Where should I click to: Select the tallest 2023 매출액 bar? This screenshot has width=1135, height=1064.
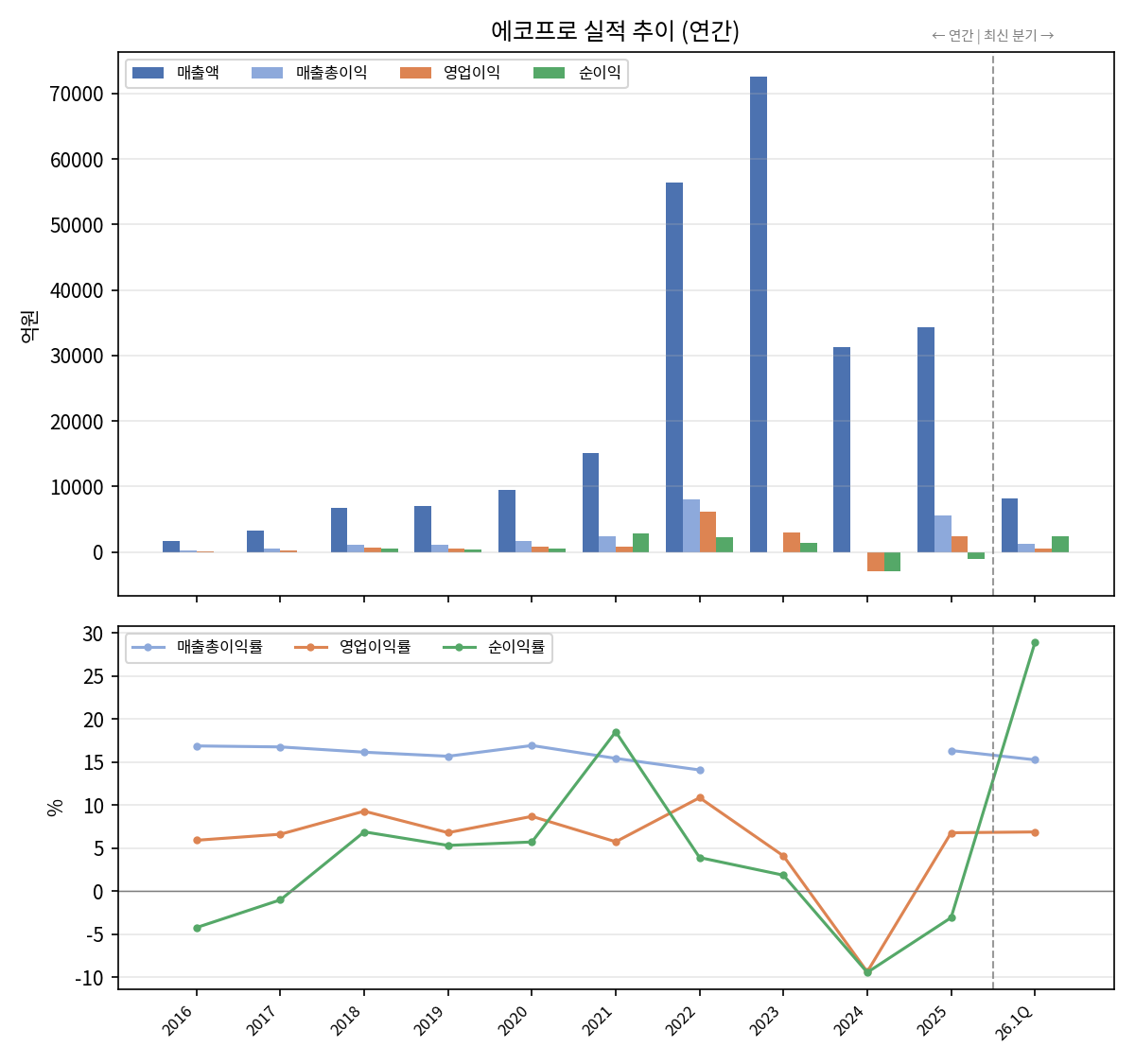point(759,315)
